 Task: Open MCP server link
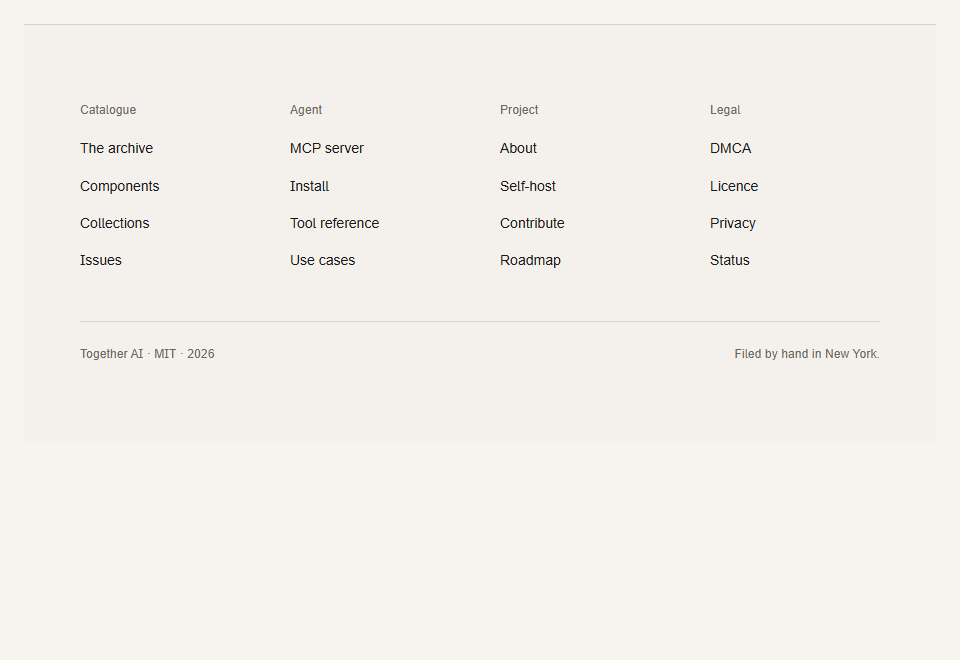click(327, 148)
